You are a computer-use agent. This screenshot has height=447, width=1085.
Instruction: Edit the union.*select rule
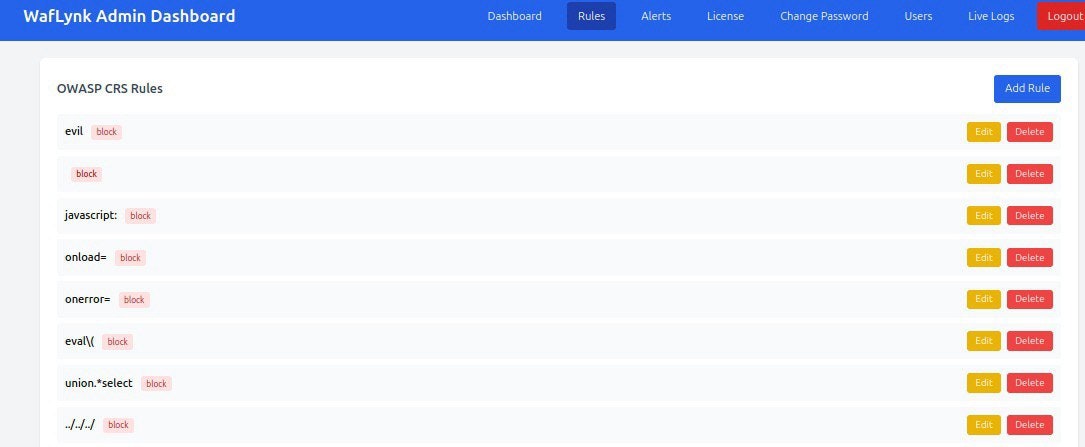tap(983, 383)
